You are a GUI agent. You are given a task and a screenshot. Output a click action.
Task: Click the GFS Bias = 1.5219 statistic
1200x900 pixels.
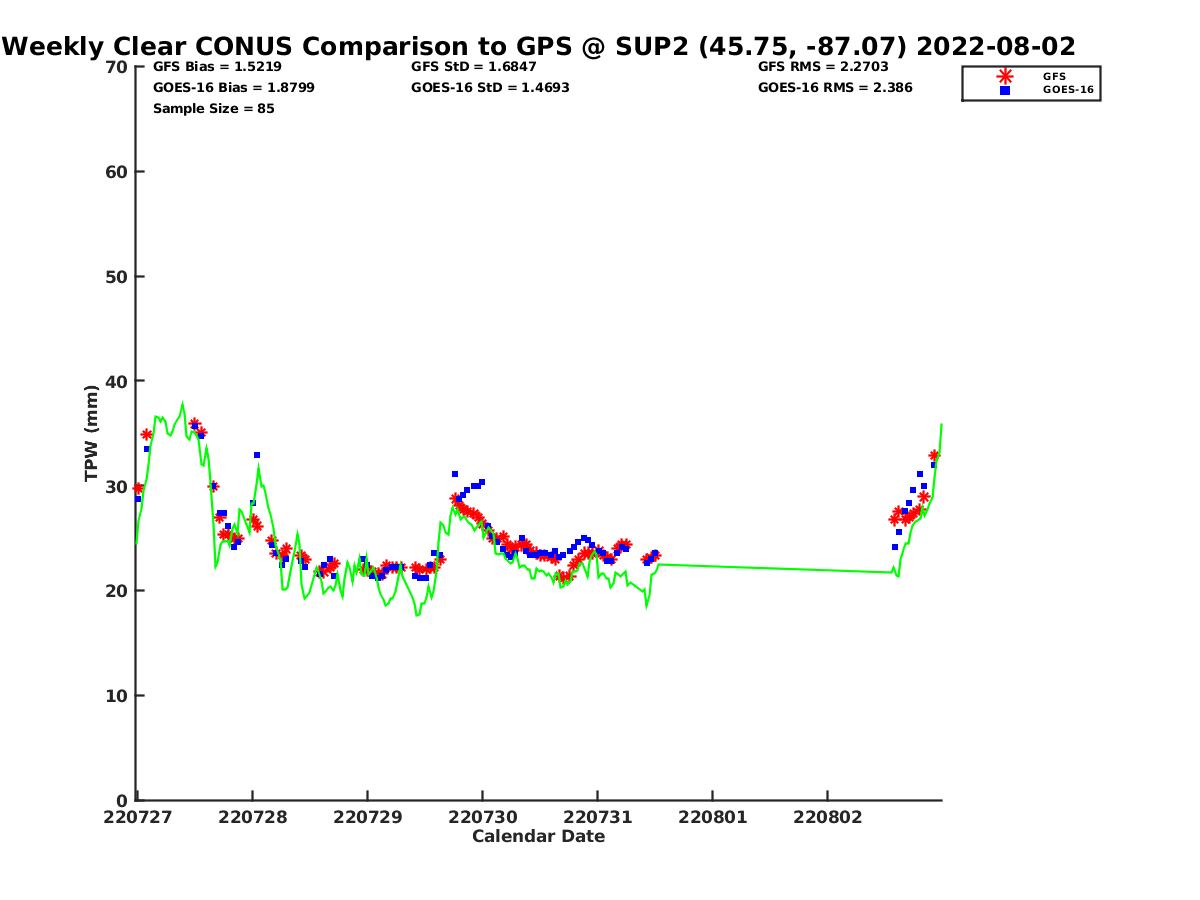tap(217, 67)
